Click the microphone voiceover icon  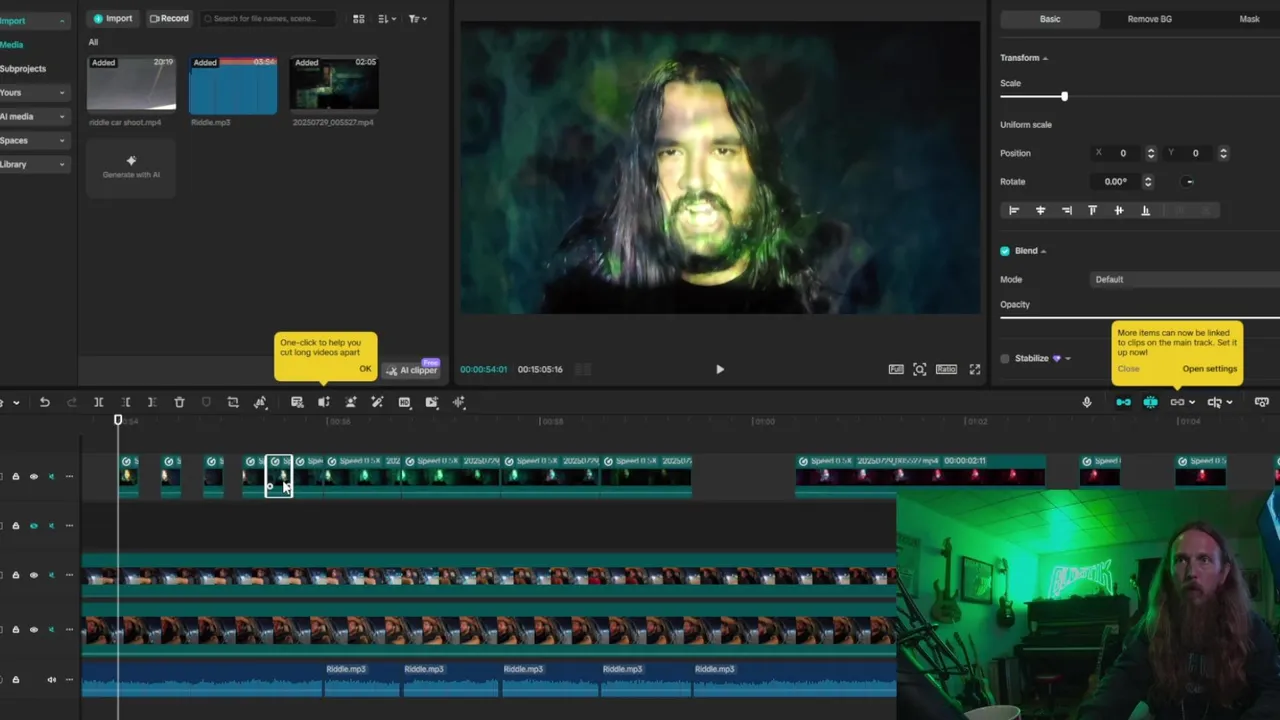click(1087, 402)
